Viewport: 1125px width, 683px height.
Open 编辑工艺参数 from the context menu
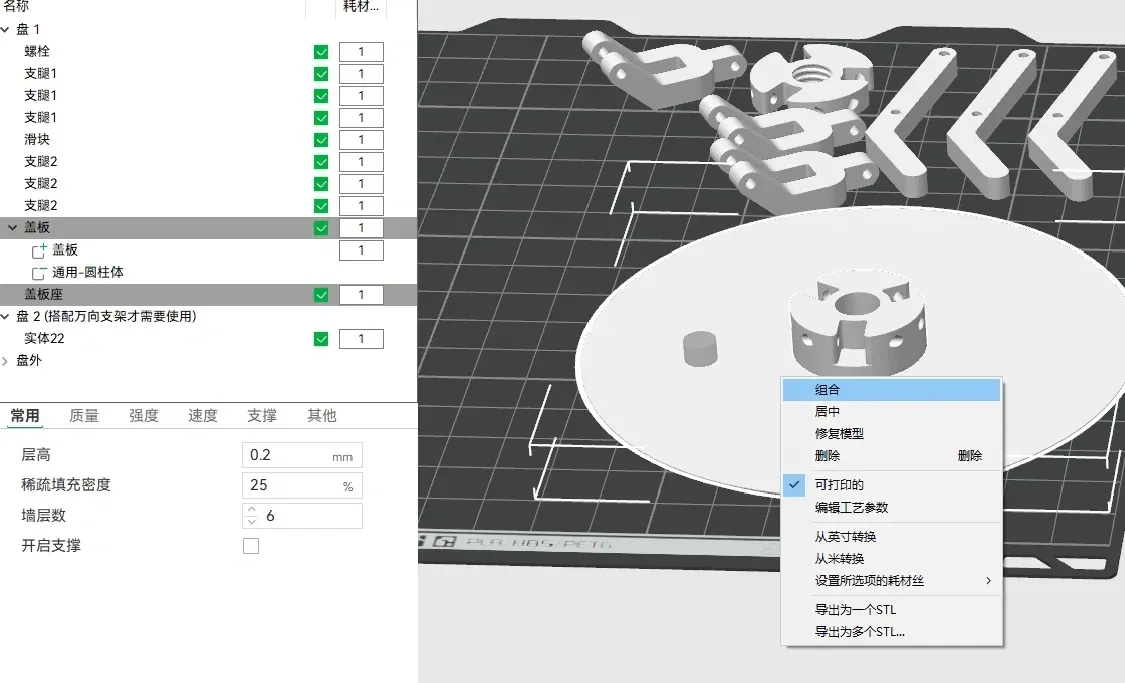(891, 507)
